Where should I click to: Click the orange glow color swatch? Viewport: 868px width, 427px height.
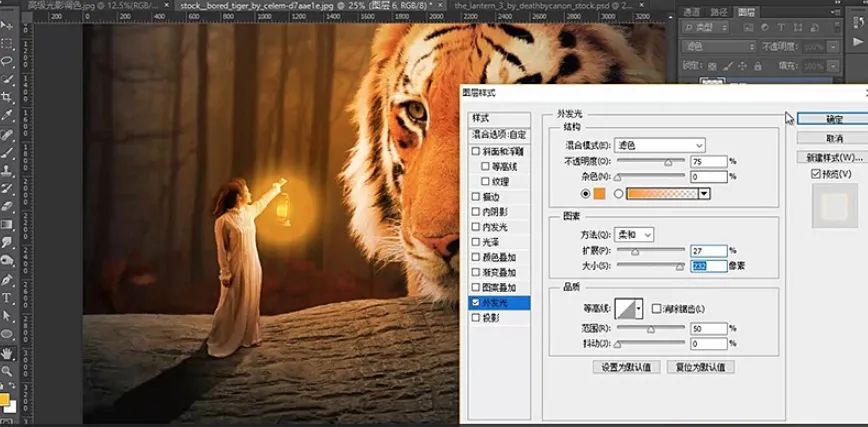tap(600, 194)
